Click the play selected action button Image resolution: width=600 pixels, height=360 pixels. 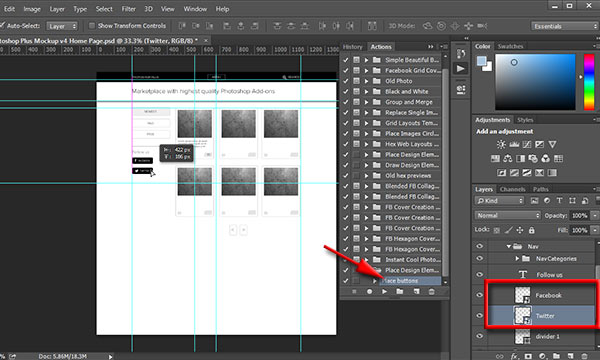385,292
